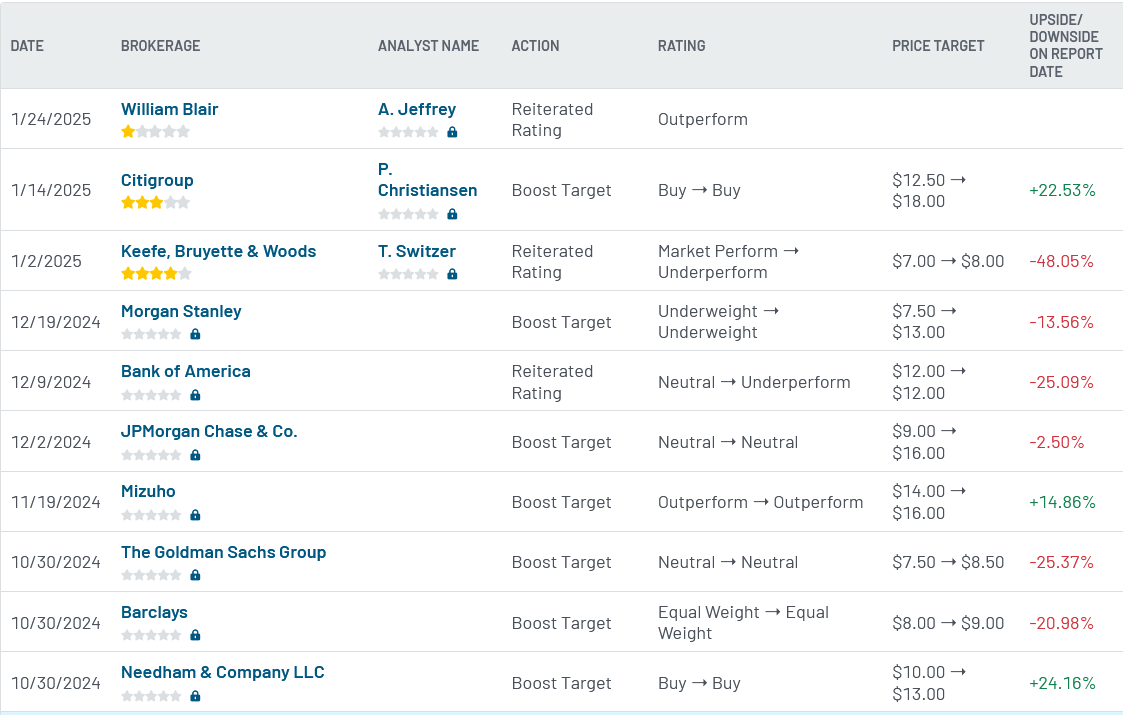1123x715 pixels.
Task: Select the -25.09% downside value
Action: click(1061, 383)
